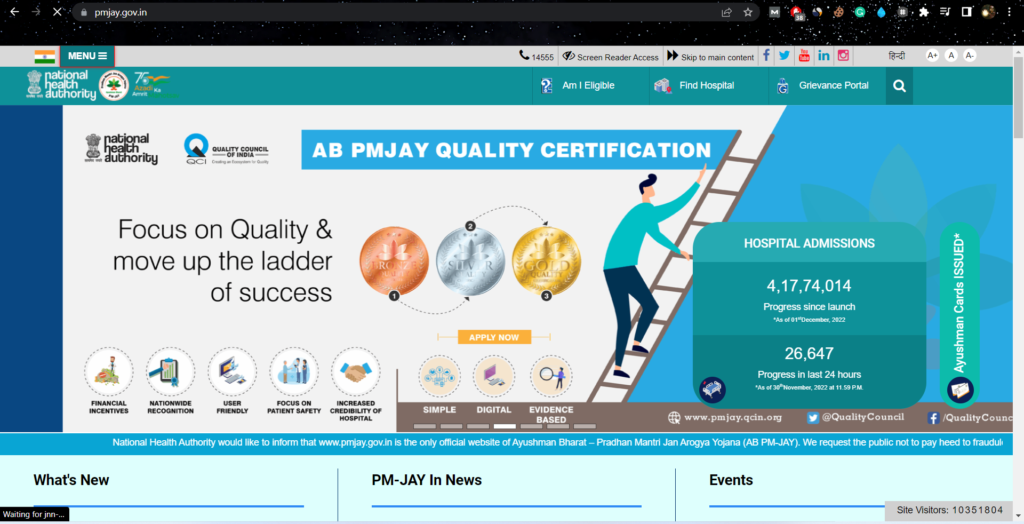Decrease font size with A- button
The height and width of the screenshot is (524, 1024).
click(x=970, y=56)
